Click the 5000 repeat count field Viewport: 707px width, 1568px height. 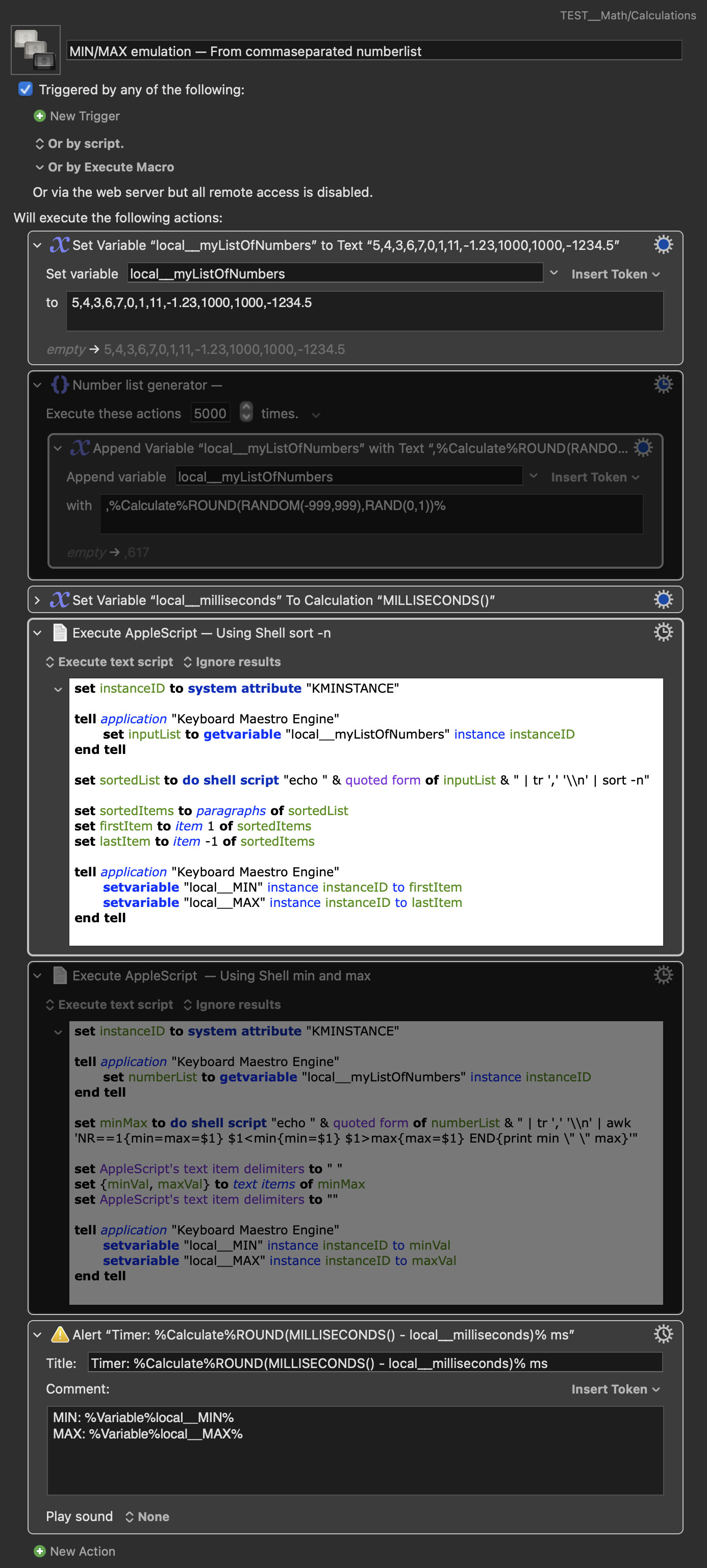point(210,413)
